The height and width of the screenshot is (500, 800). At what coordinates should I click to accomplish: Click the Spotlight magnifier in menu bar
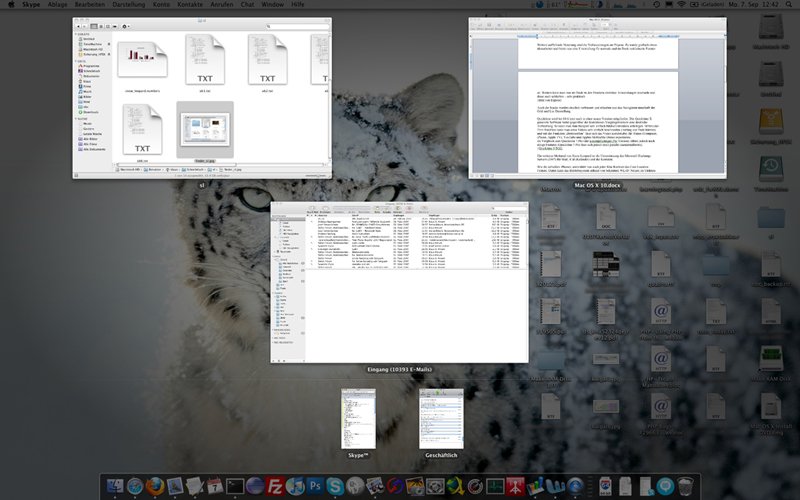tap(787, 4)
